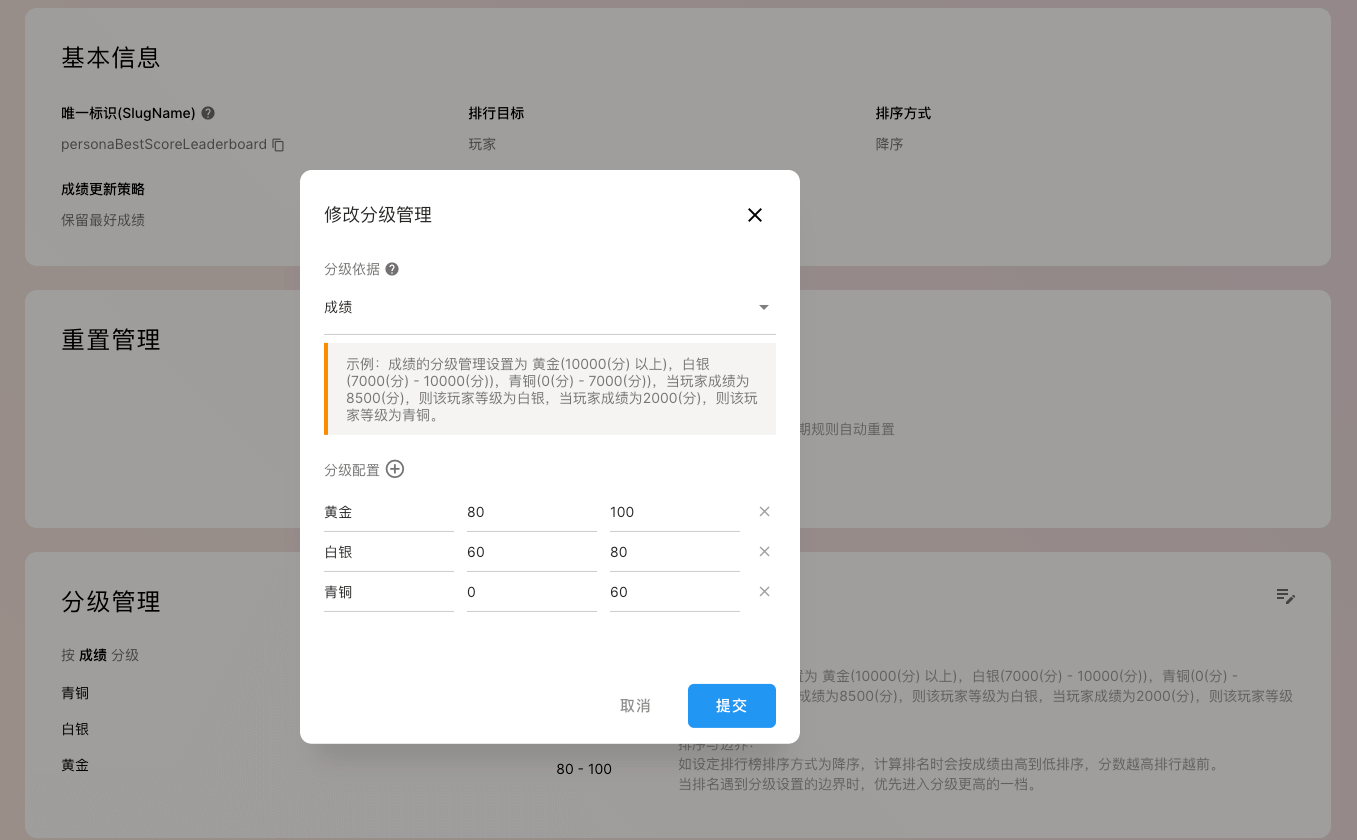1357x840 pixels.
Task: Click the 黄金 maximum value field 100
Action: [674, 512]
